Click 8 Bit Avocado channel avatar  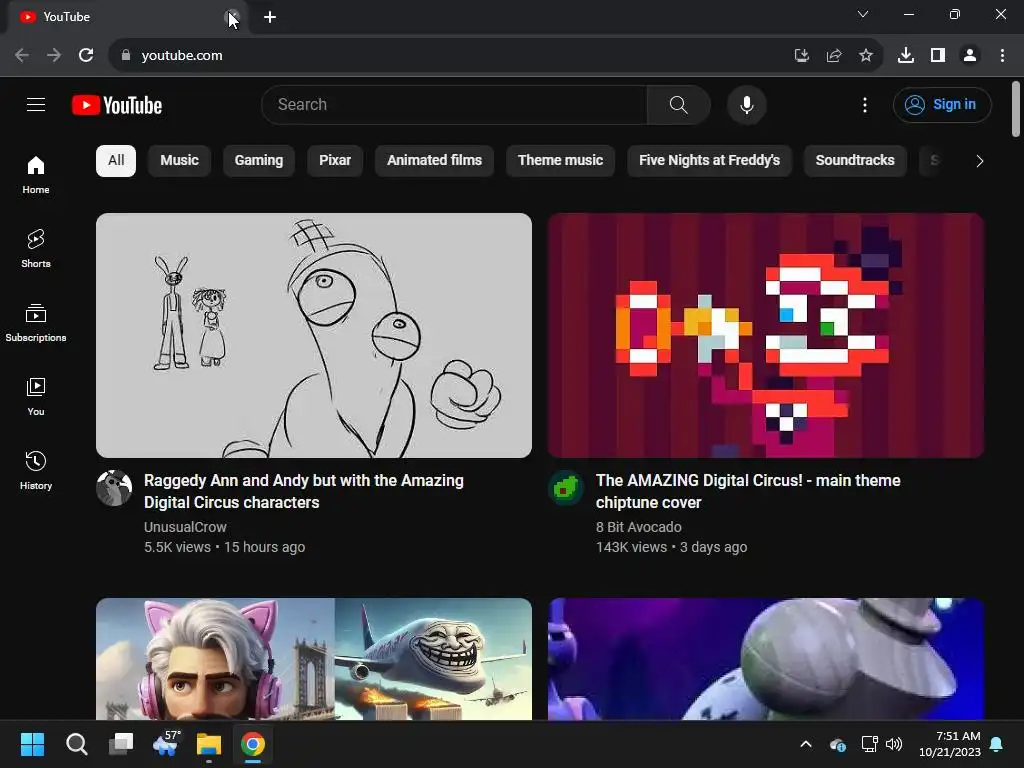tap(566, 488)
